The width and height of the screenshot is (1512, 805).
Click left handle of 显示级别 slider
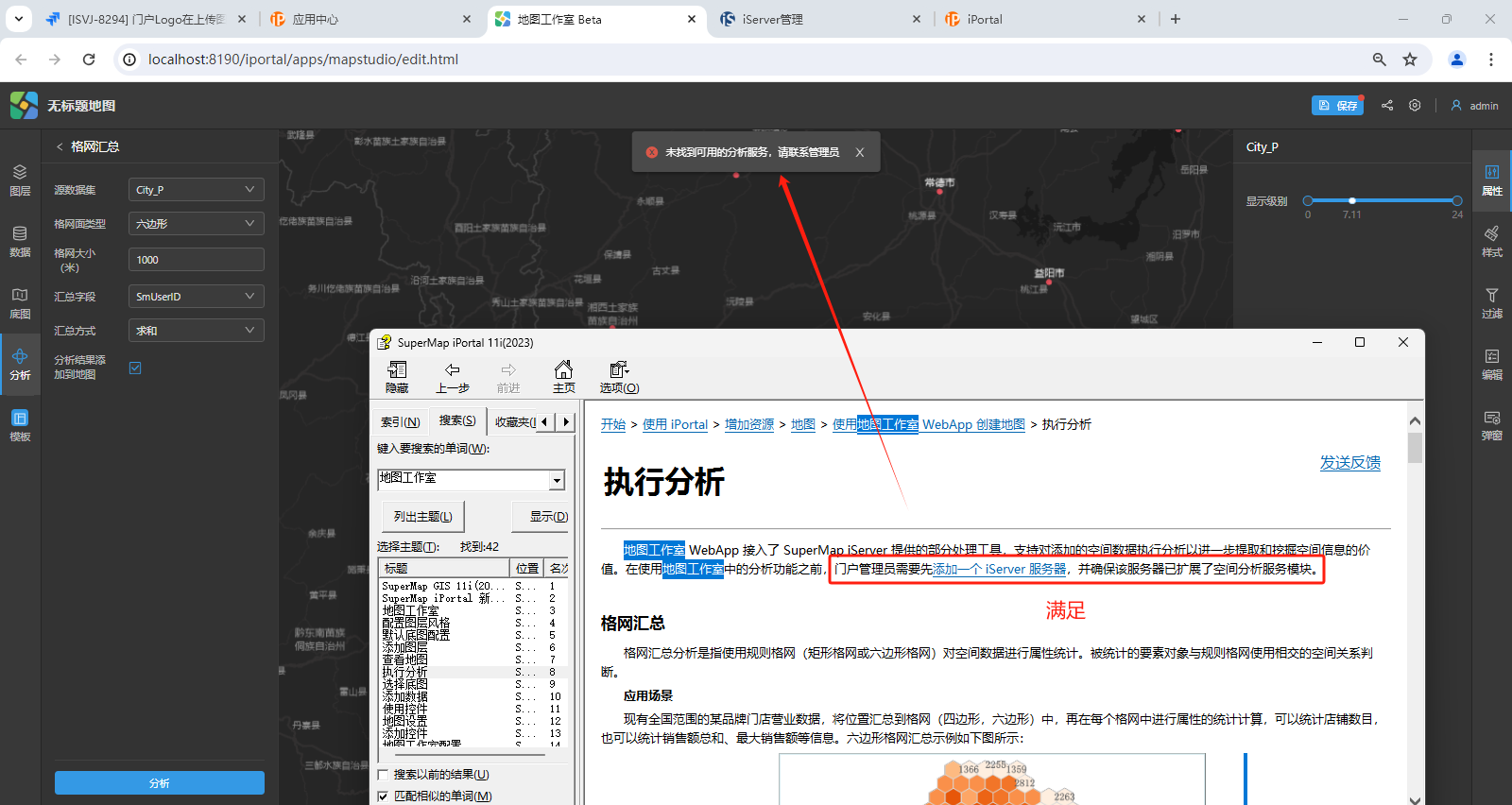(1308, 200)
